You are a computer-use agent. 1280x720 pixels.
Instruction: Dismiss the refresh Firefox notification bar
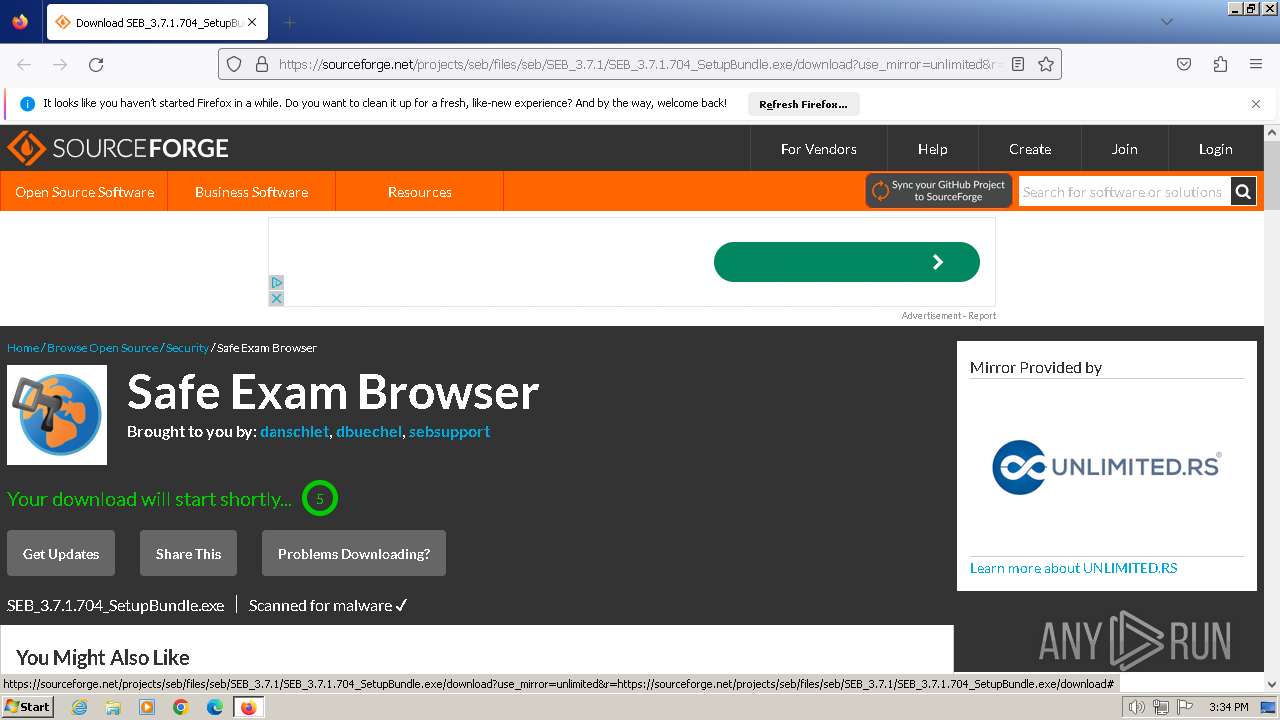[x=1256, y=104]
